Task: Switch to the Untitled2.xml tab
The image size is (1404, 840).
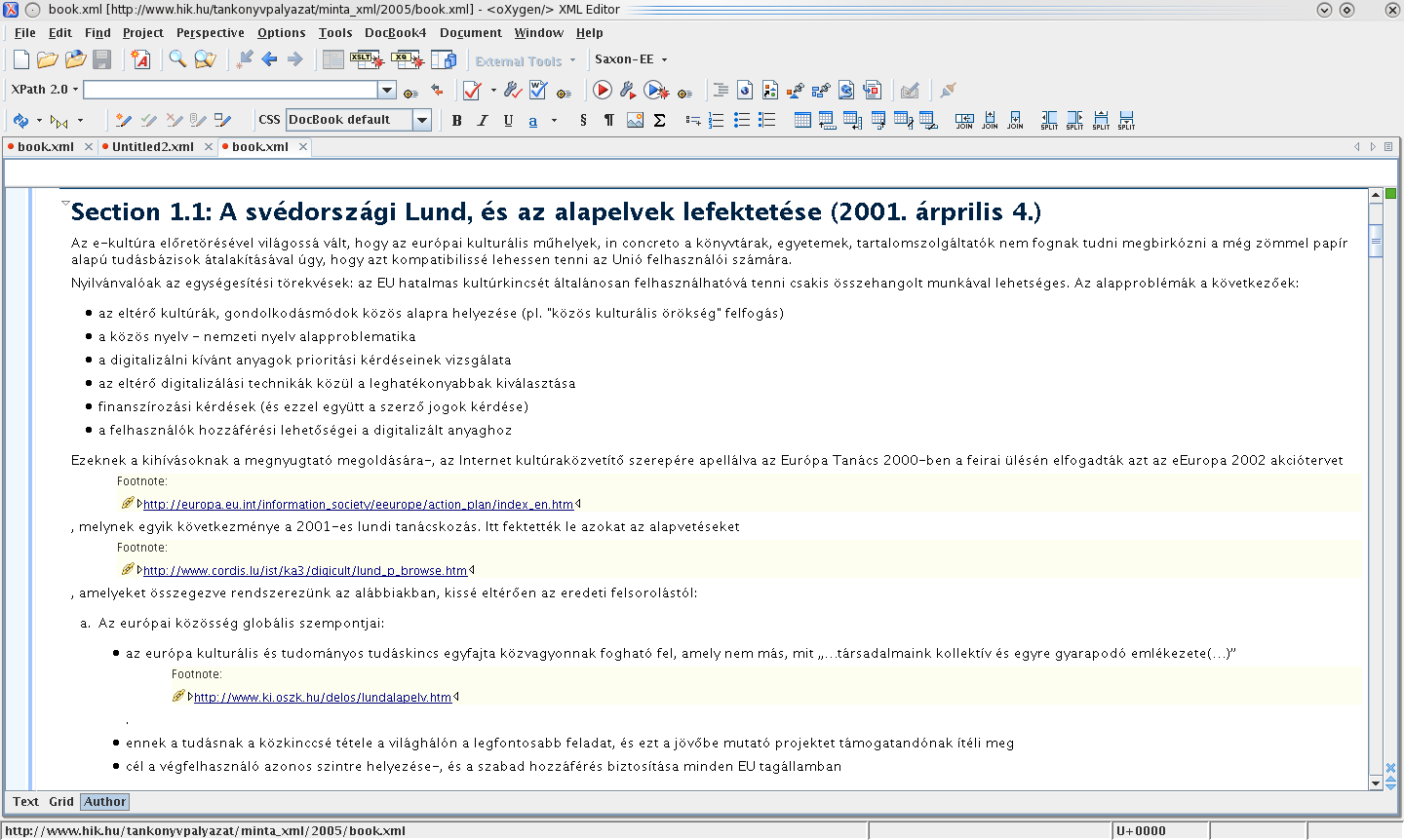Action: coord(153,147)
